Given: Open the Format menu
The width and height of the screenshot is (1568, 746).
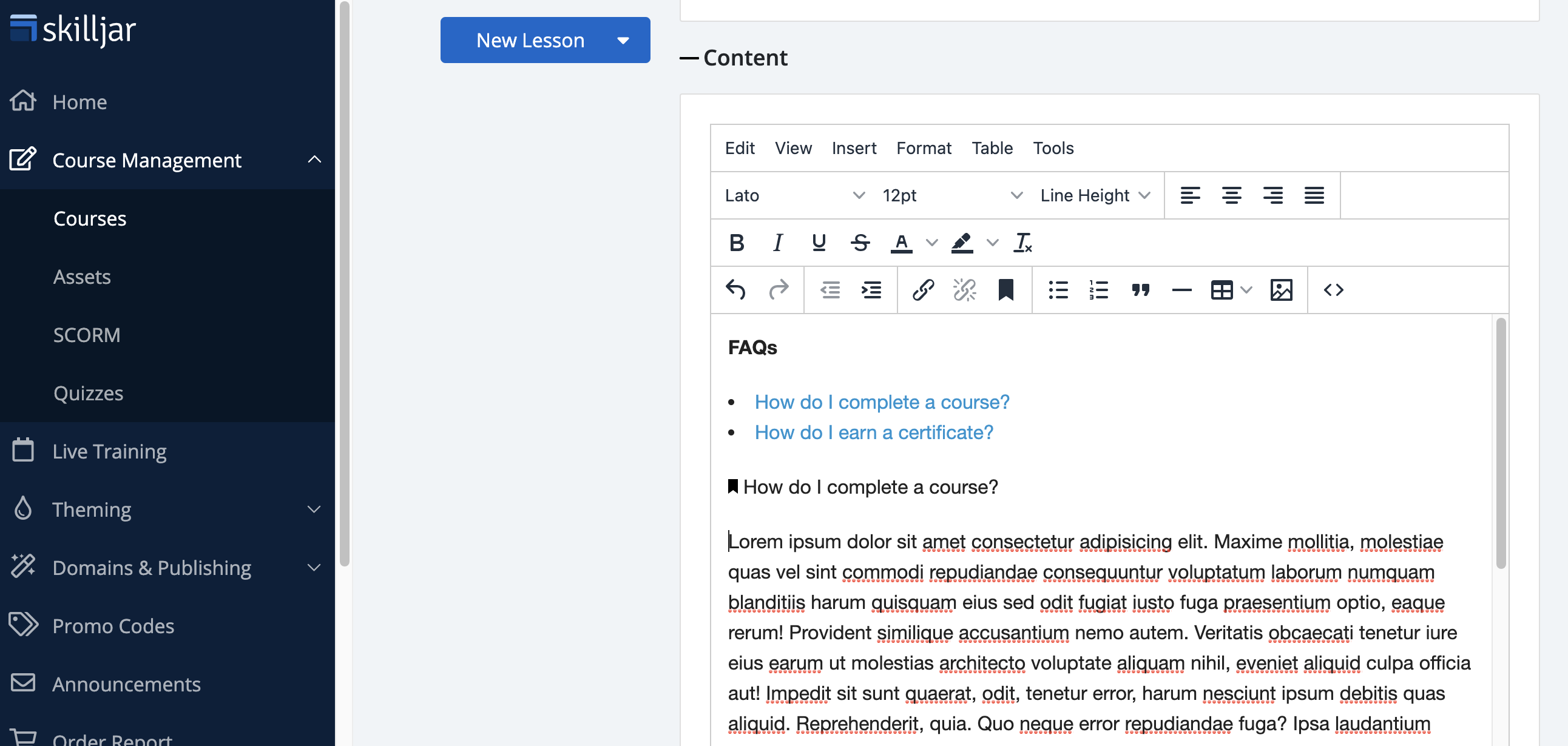Looking at the screenshot, I should click(924, 148).
